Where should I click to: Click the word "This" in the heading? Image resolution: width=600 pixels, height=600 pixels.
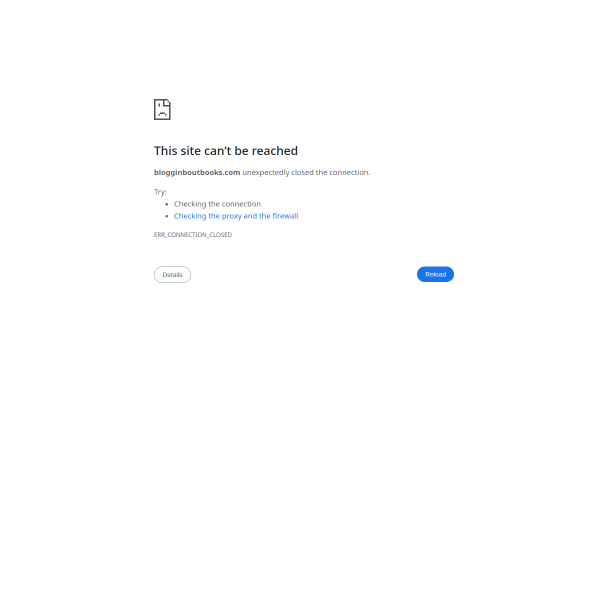pos(166,151)
